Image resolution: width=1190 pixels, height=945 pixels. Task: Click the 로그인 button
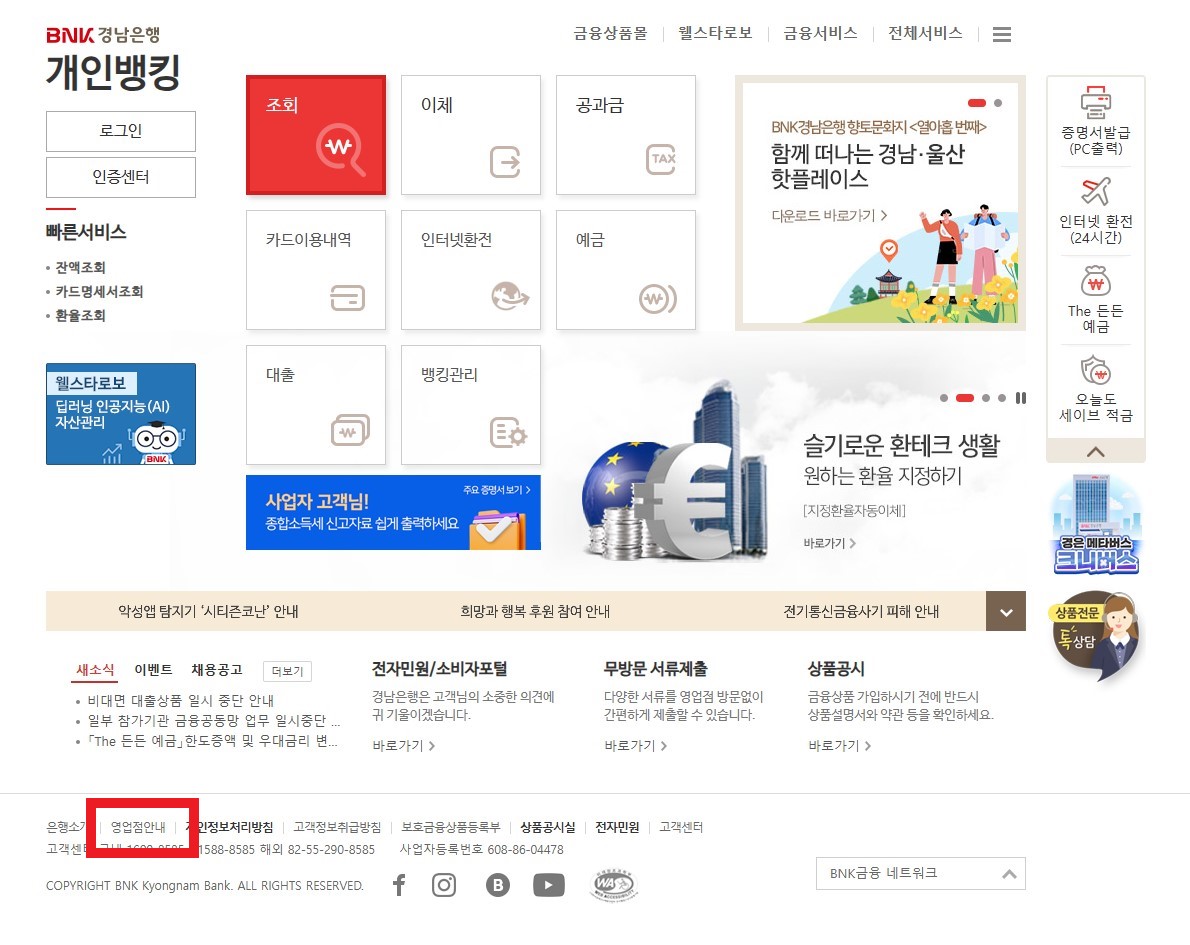point(121,131)
